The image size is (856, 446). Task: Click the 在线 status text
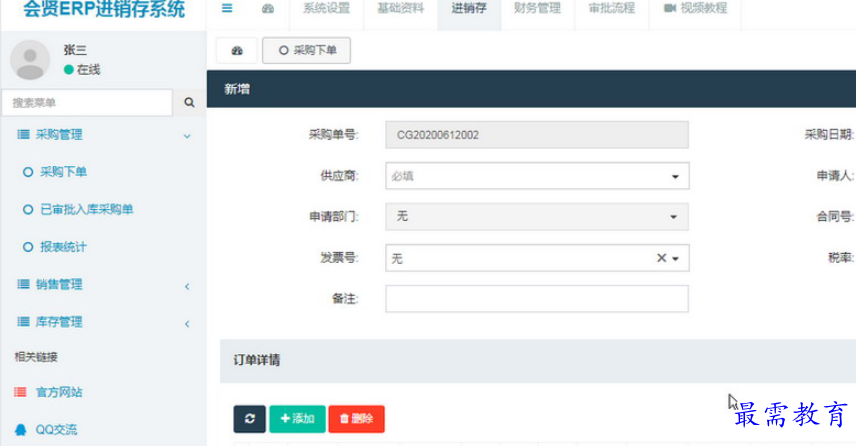coord(88,70)
